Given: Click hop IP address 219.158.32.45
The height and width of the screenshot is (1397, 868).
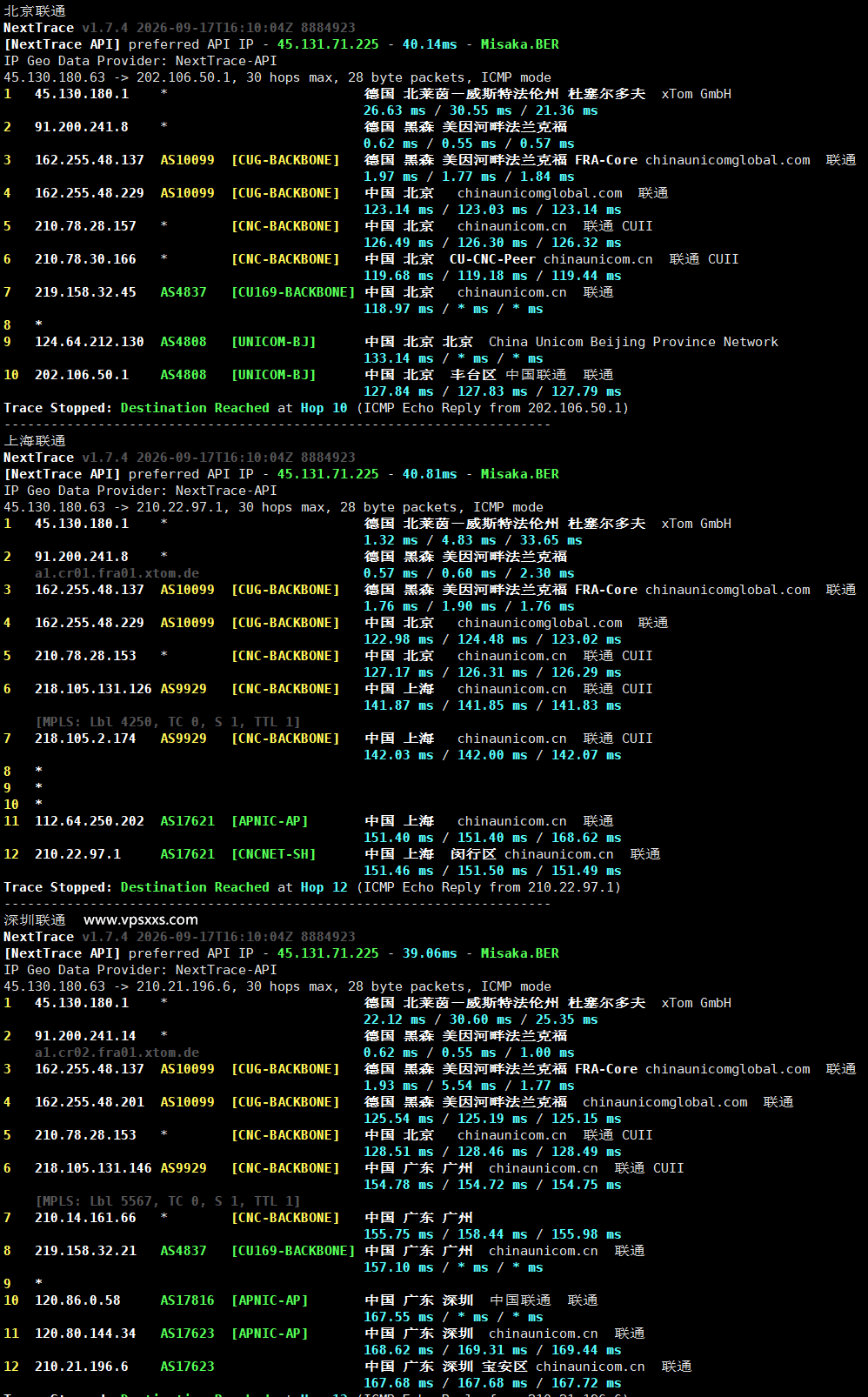Looking at the screenshot, I should pos(85,292).
